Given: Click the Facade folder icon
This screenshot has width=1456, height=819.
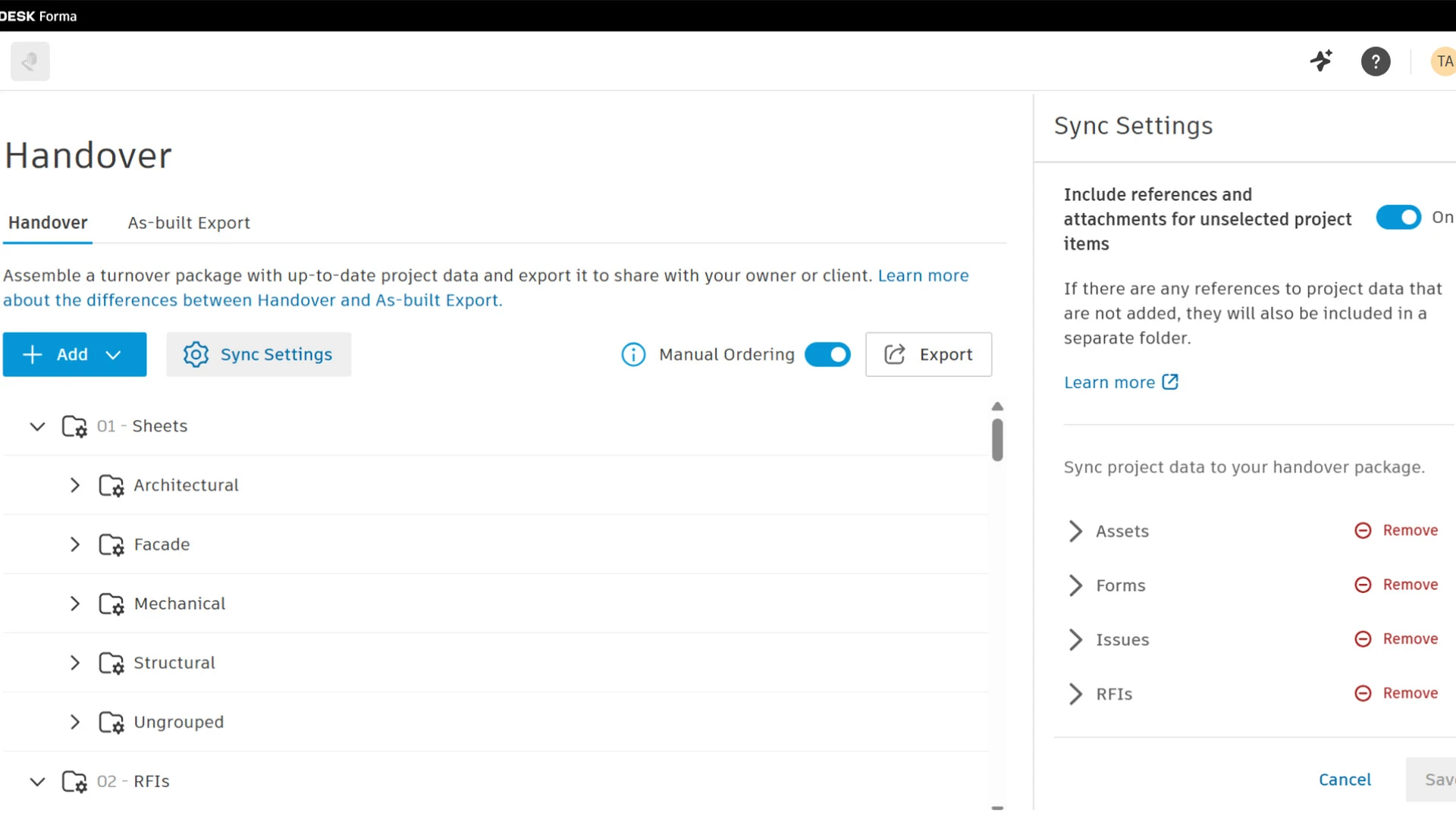Looking at the screenshot, I should 111,544.
